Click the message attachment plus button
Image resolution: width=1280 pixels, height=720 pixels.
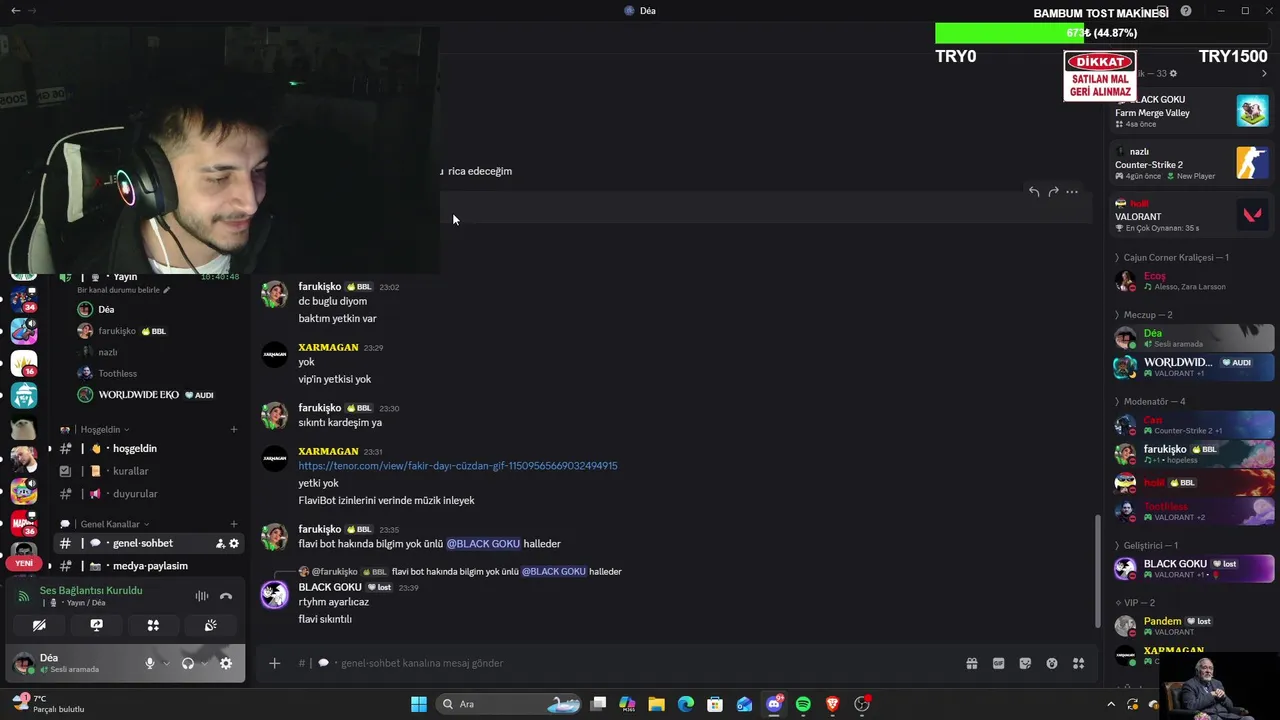(274, 663)
